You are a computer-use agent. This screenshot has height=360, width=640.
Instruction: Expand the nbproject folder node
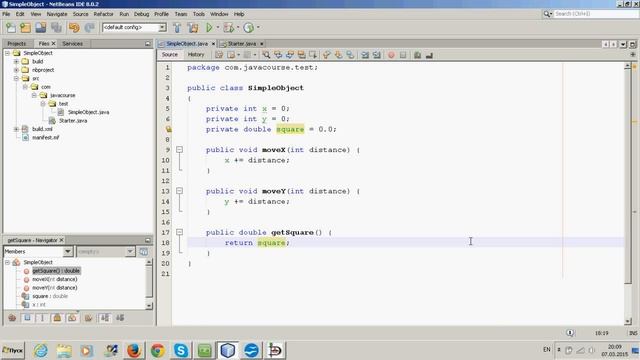16,70
